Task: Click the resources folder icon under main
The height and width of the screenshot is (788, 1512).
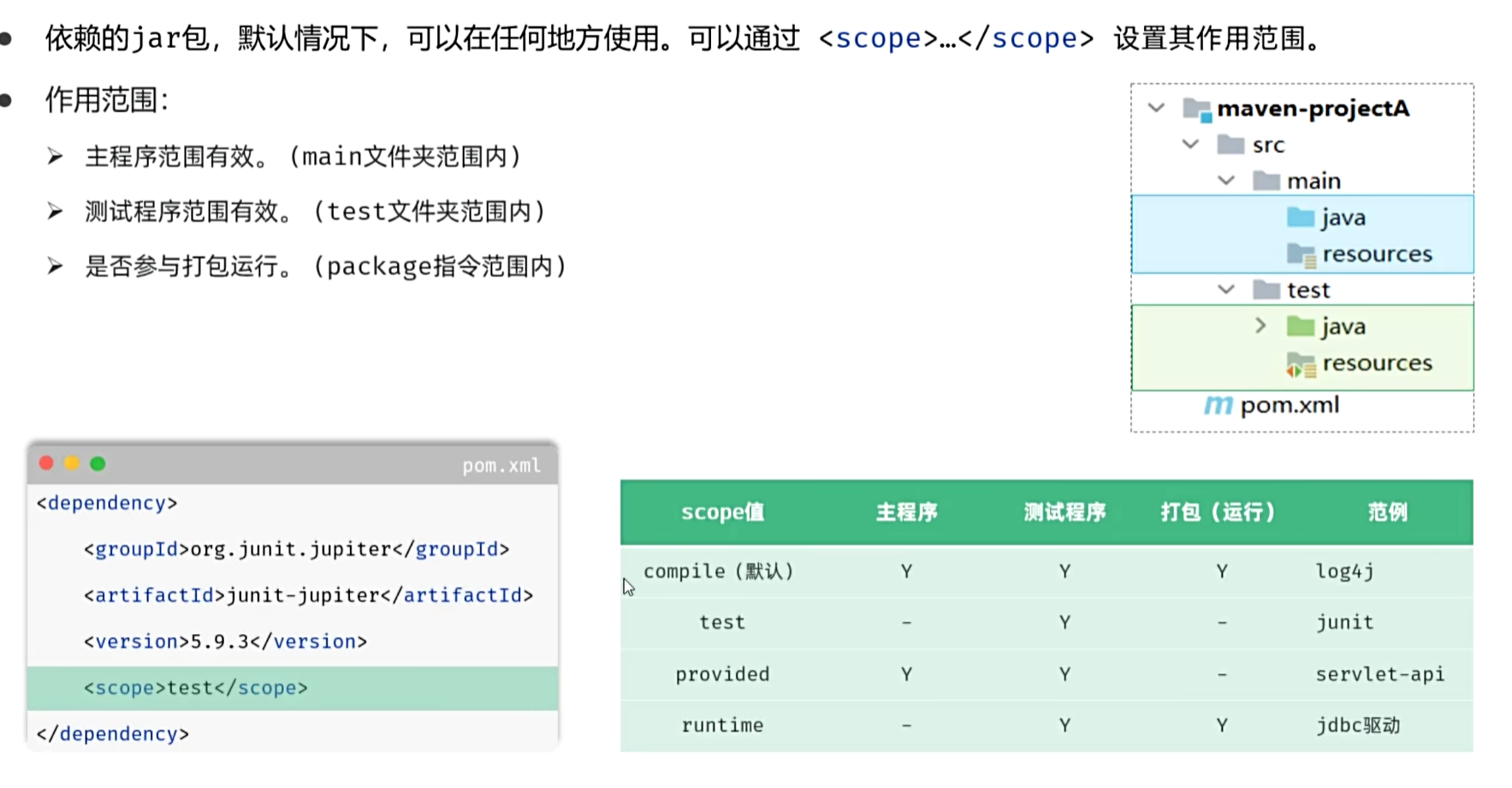Action: coord(1301,254)
